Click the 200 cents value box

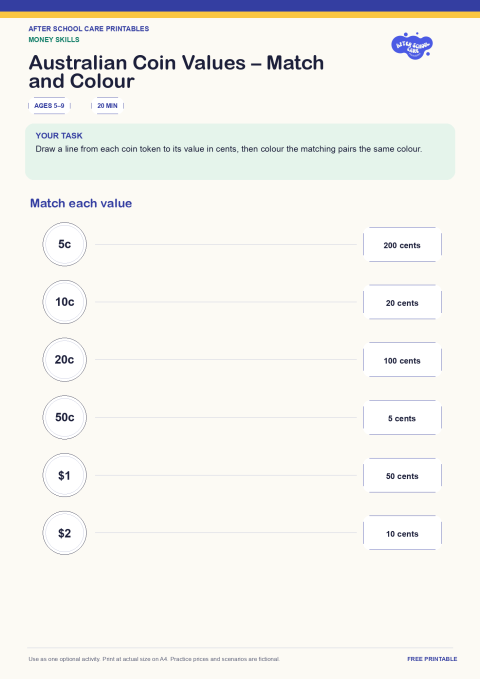(402, 245)
